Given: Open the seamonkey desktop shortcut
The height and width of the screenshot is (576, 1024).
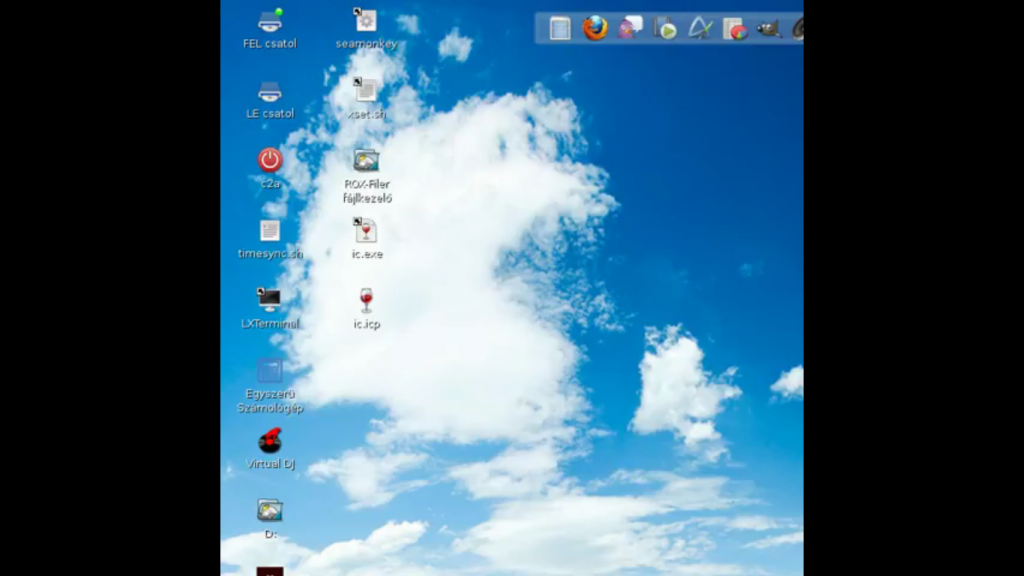Looking at the screenshot, I should [366, 21].
